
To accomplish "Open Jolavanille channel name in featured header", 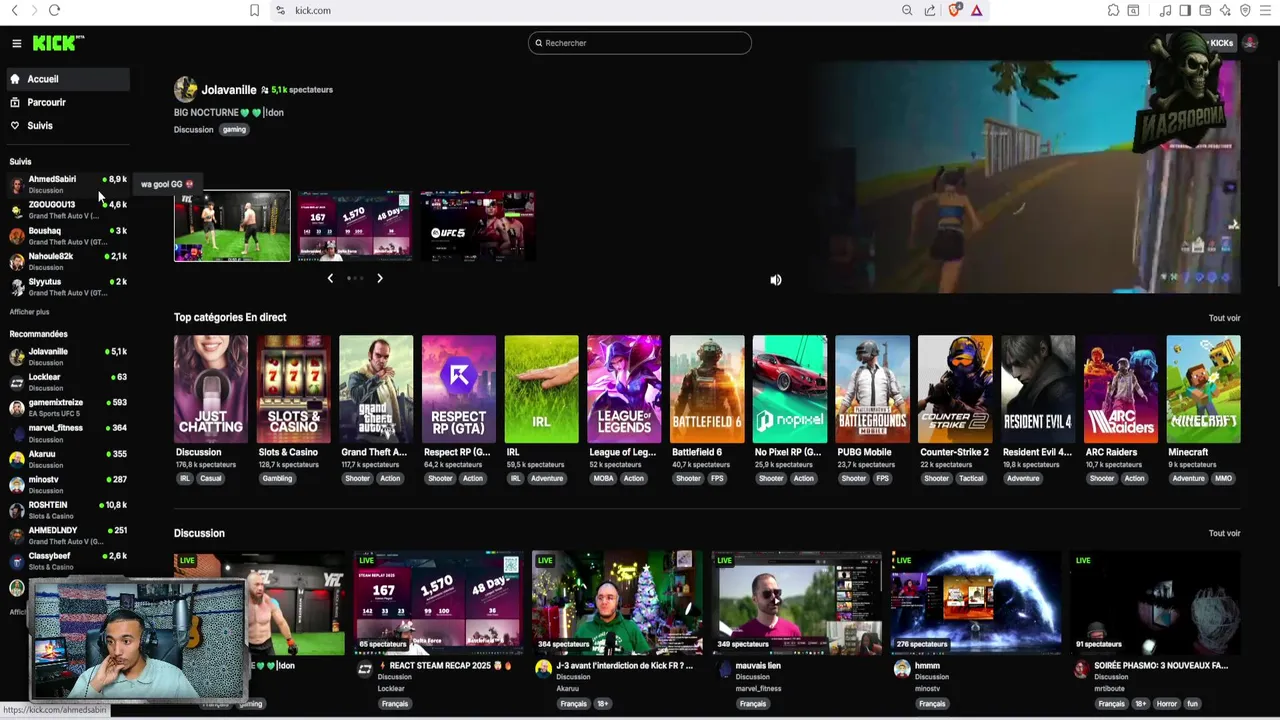I will [229, 89].
